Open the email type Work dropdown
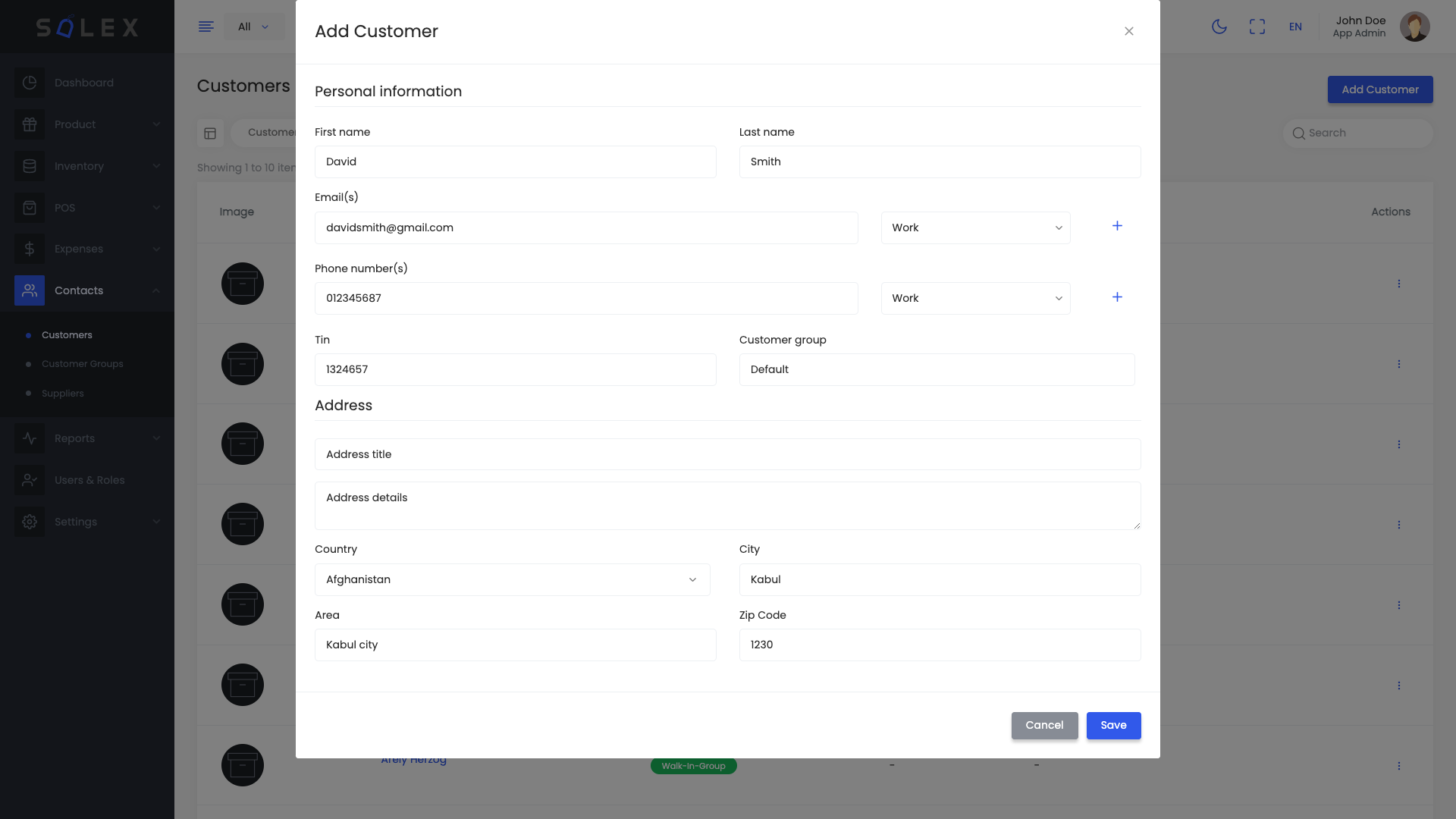The height and width of the screenshot is (819, 1456). [x=976, y=227]
